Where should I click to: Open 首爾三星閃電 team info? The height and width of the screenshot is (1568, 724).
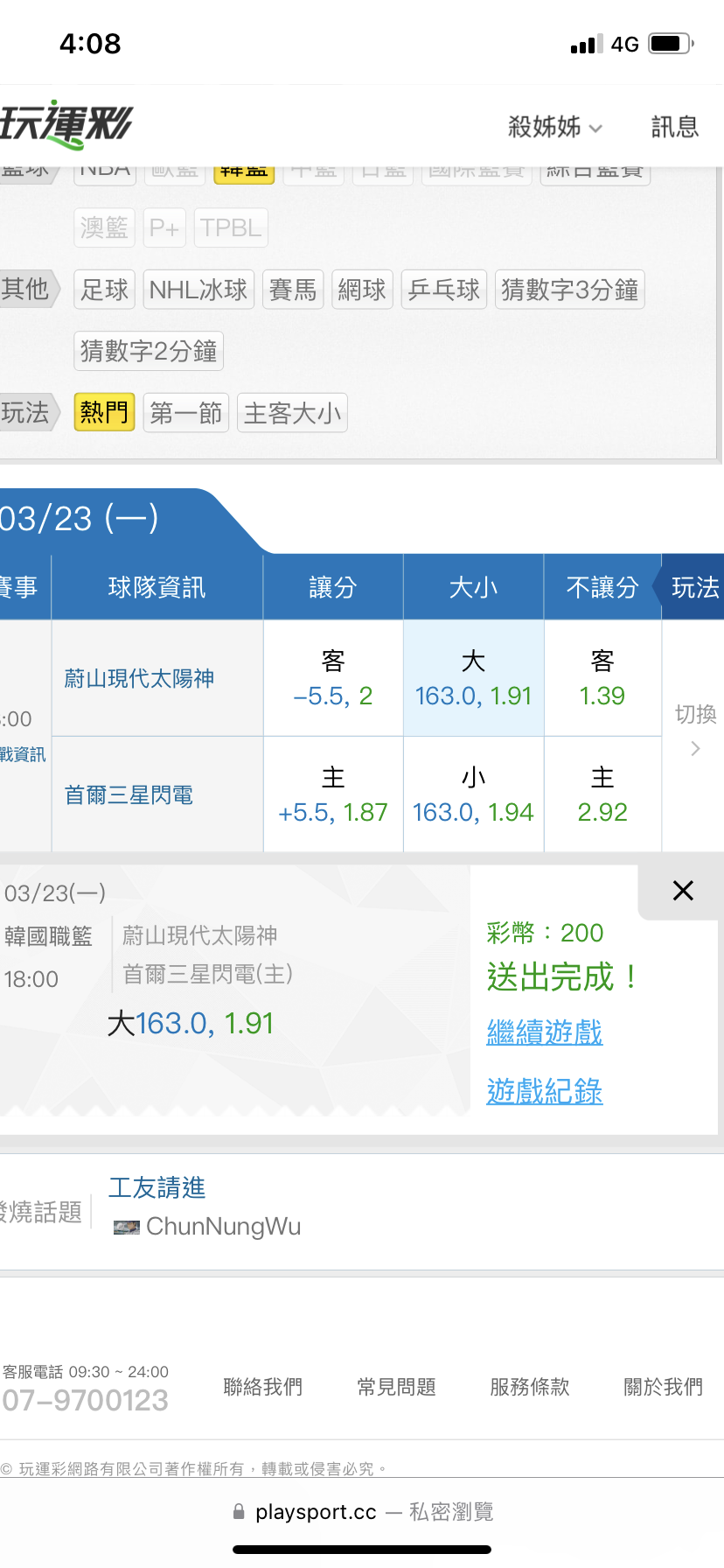tap(129, 794)
